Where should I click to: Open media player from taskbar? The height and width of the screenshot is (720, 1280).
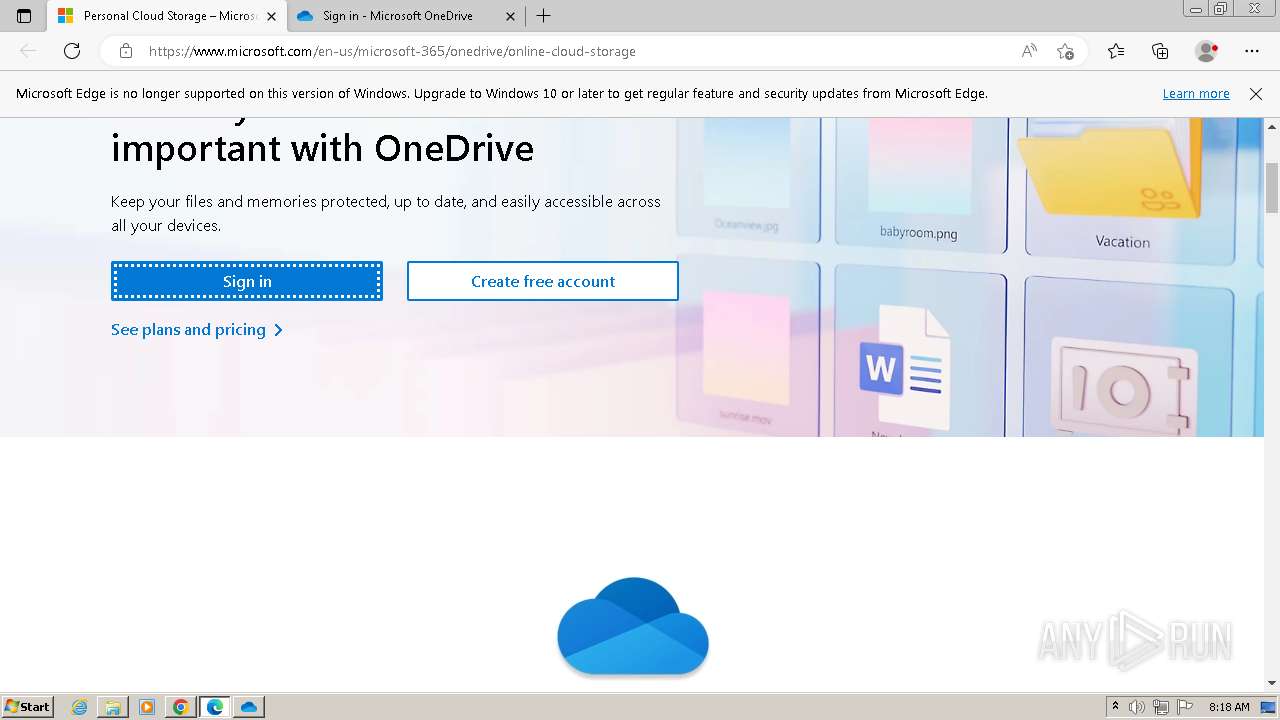[x=147, y=707]
